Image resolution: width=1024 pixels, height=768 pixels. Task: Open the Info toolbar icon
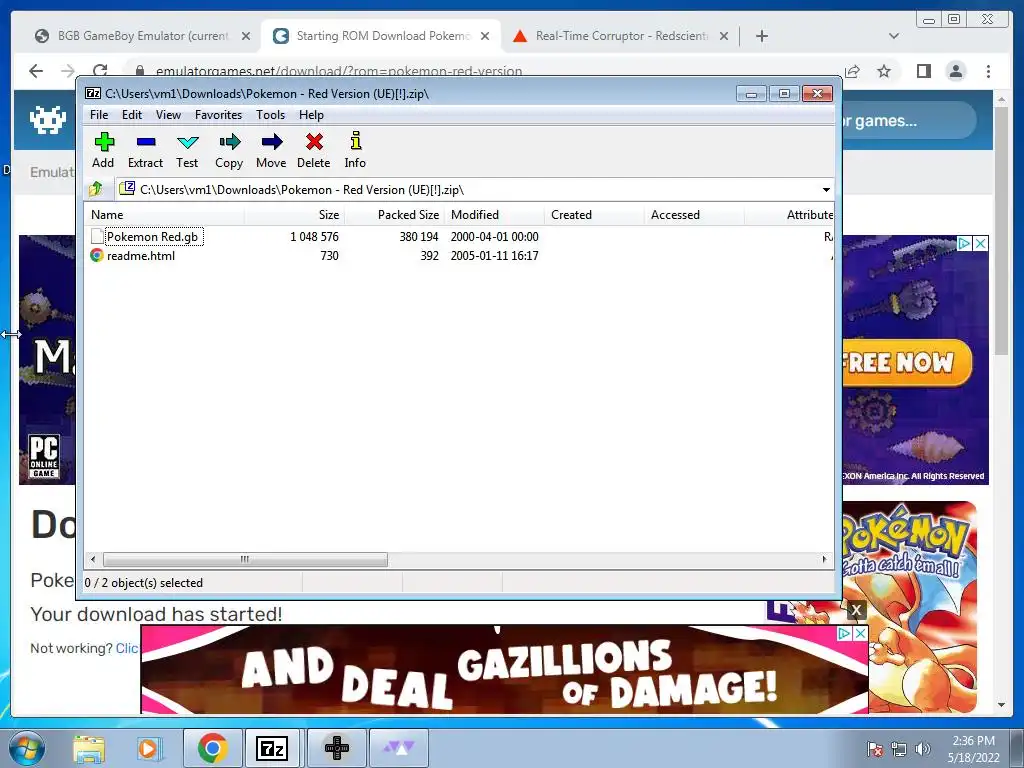coord(355,141)
